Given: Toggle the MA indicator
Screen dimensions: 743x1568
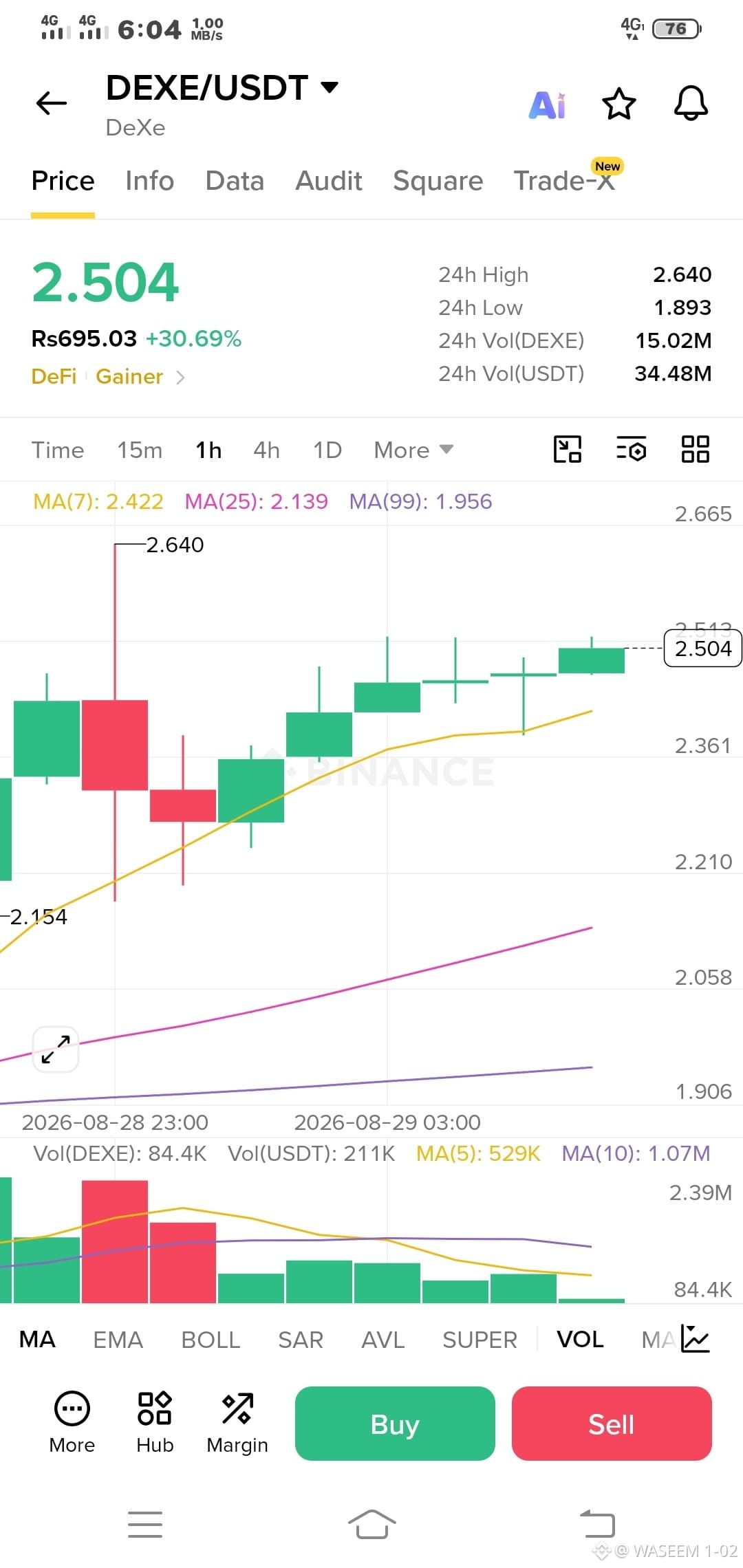Looking at the screenshot, I should point(37,1339).
